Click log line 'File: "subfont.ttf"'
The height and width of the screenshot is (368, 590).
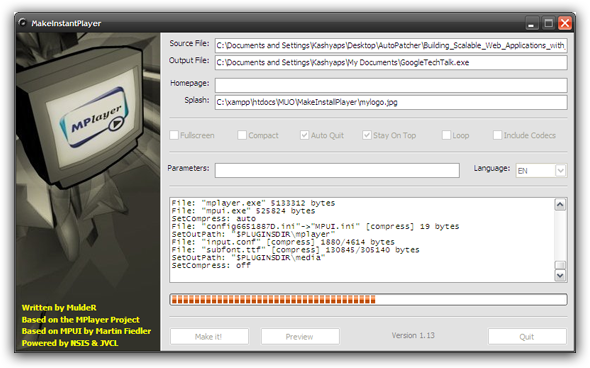[295, 250]
